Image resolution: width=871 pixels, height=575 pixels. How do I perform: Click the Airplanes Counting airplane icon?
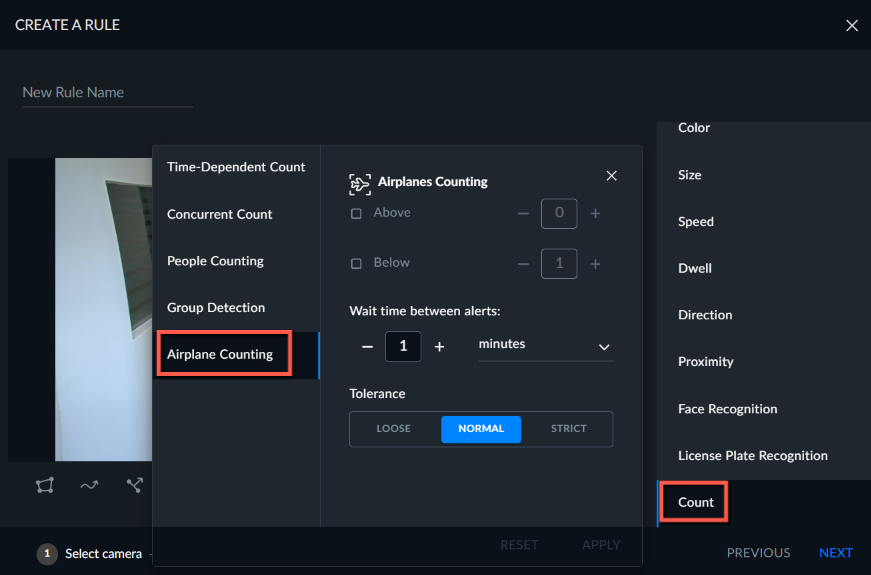pyautogui.click(x=359, y=183)
